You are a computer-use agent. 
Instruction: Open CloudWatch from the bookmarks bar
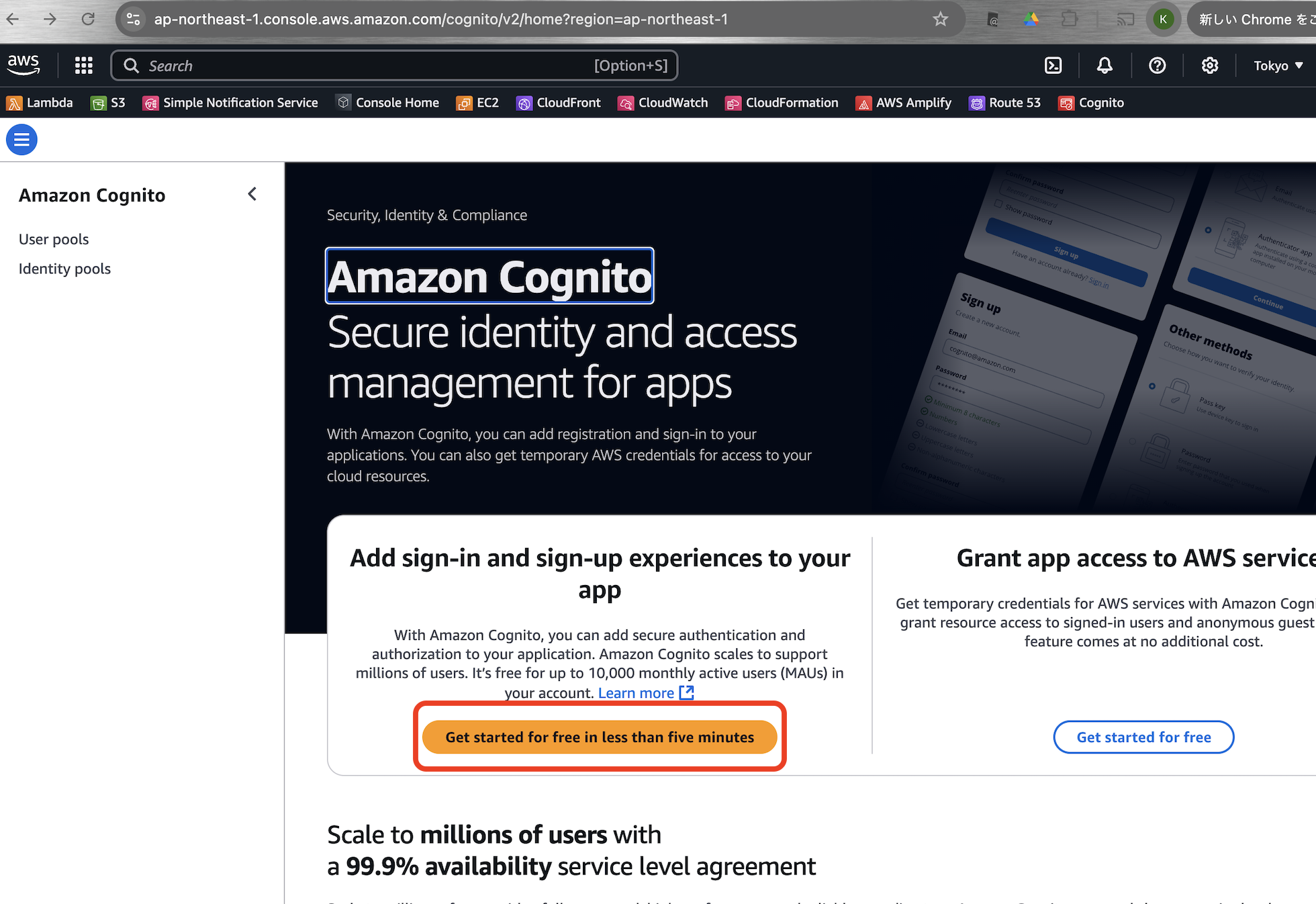pos(663,103)
